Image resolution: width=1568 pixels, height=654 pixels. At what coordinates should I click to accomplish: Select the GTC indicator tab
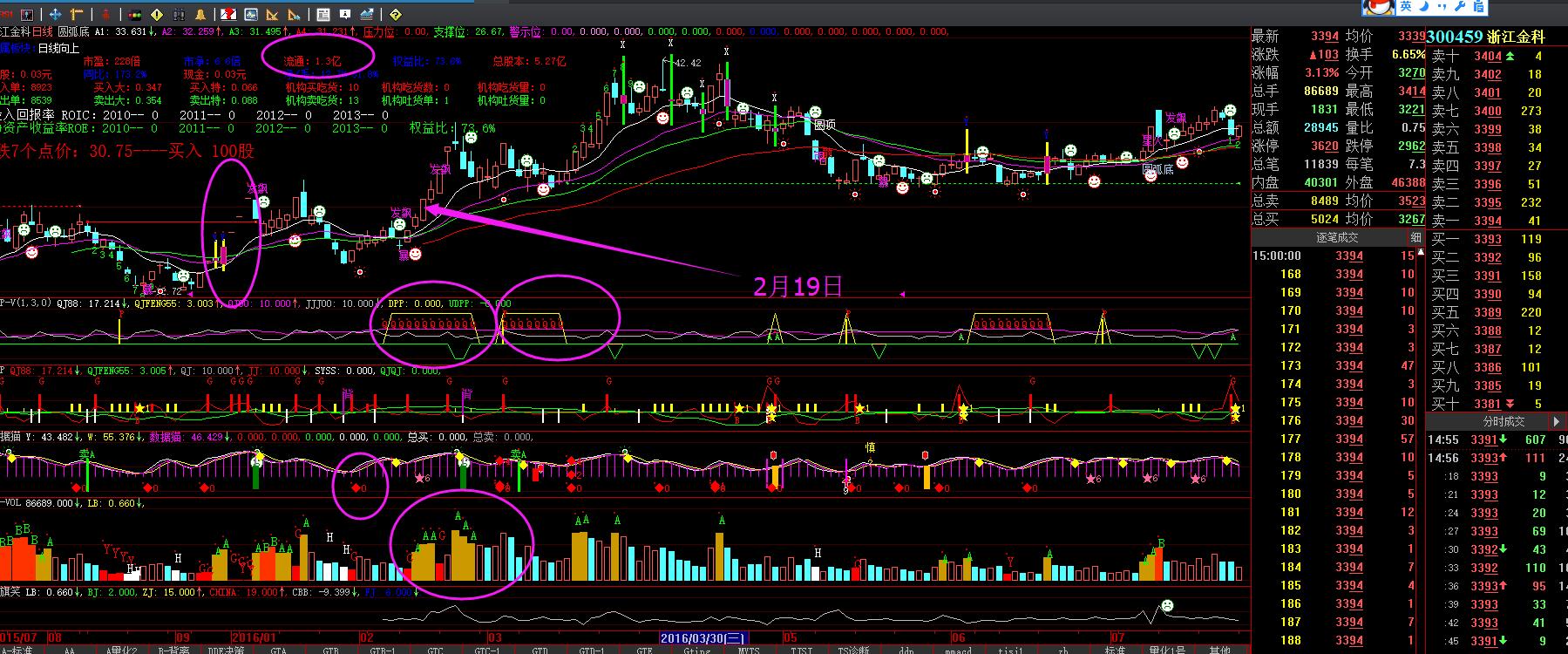(x=435, y=649)
